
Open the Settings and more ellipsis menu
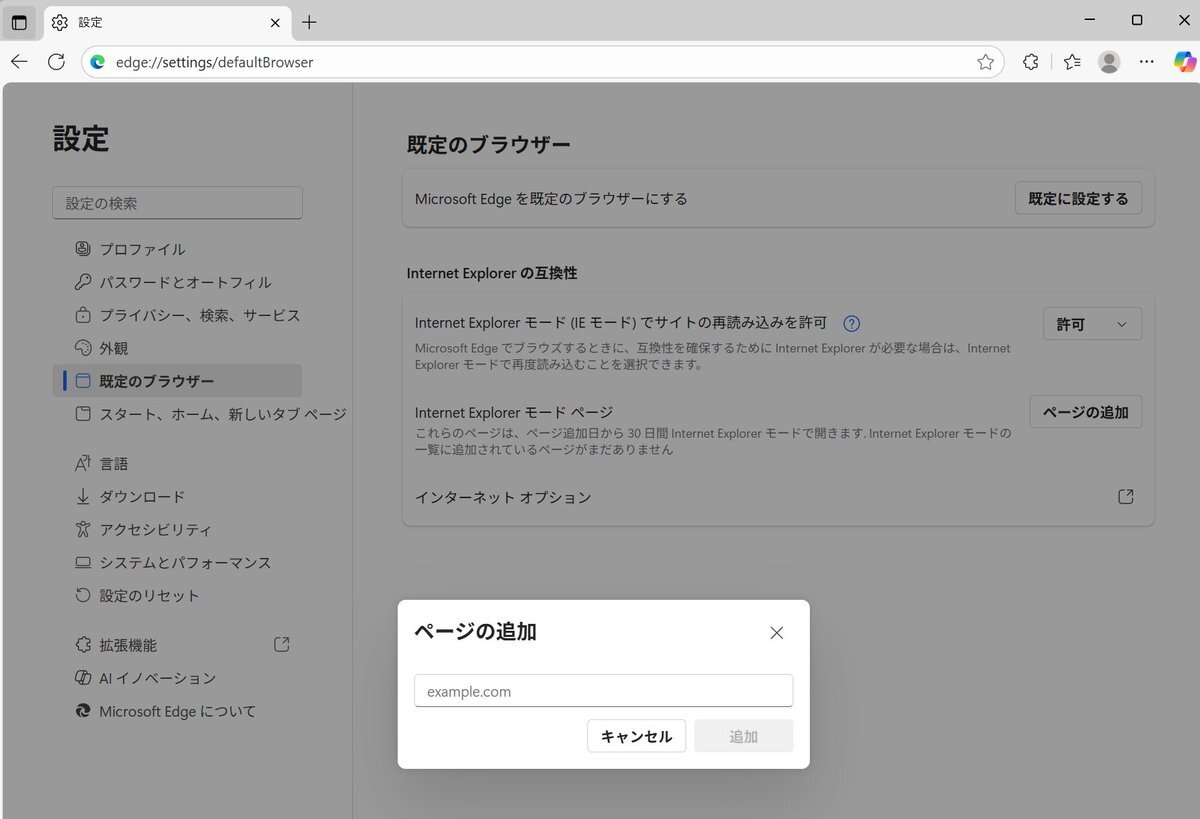click(1147, 62)
